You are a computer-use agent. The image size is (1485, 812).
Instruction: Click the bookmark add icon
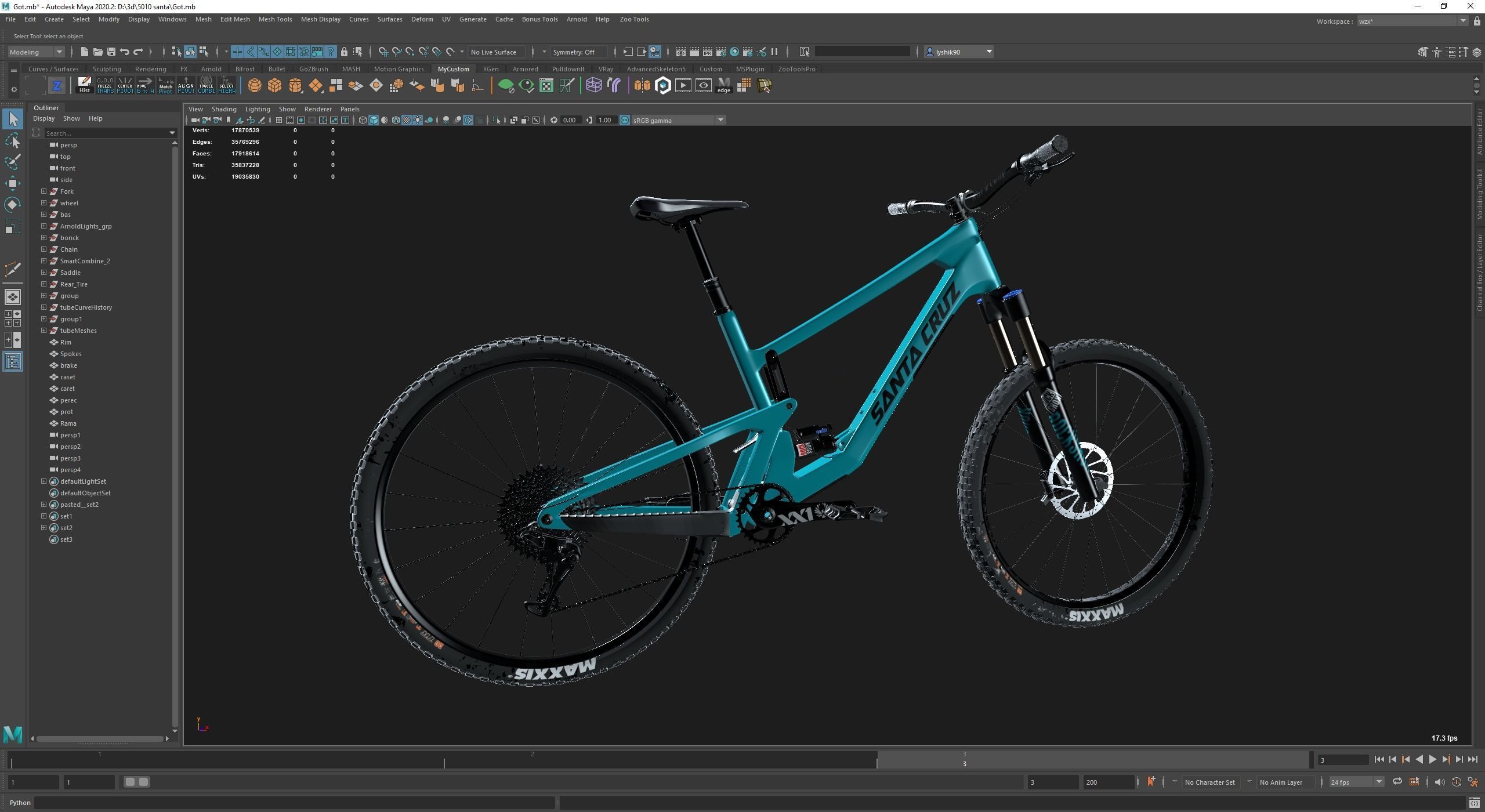point(1151,782)
